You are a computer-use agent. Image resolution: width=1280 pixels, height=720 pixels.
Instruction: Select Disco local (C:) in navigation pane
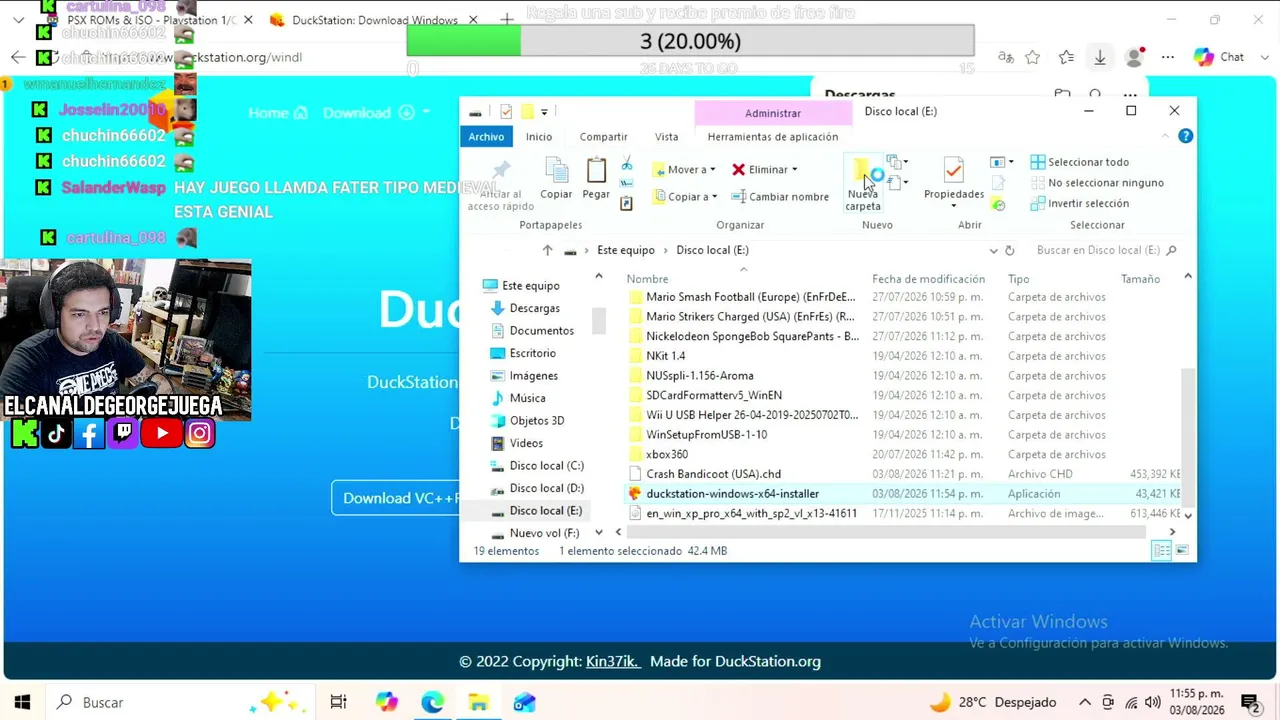point(546,466)
